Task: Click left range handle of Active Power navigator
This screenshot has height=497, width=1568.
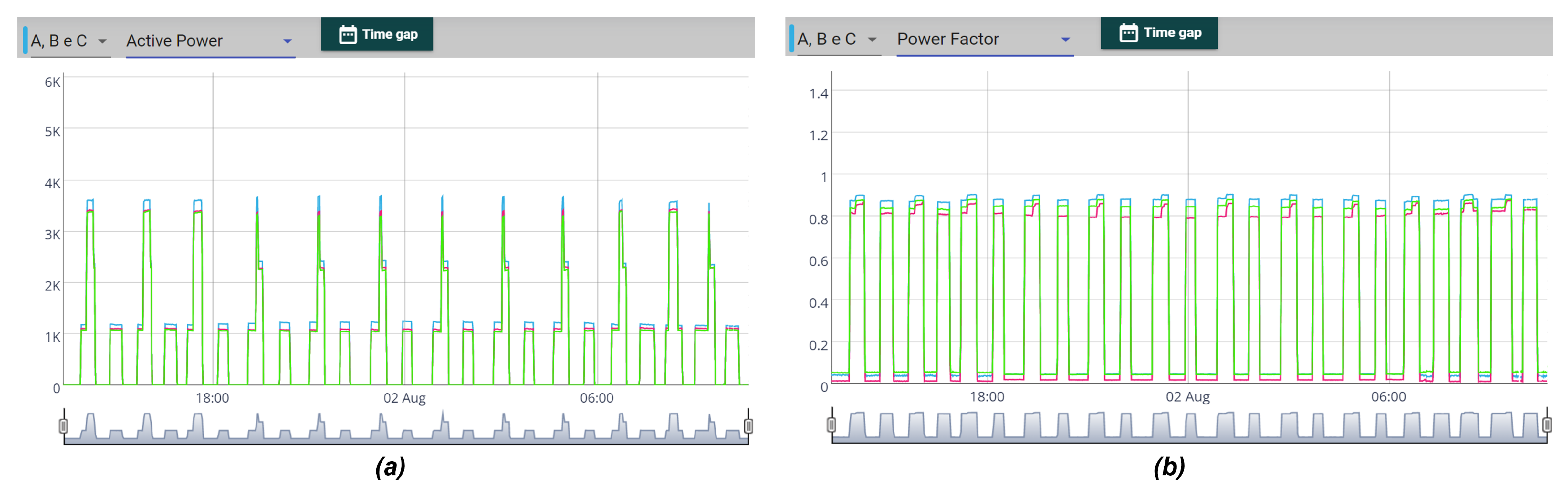Action: pyautogui.click(x=63, y=426)
